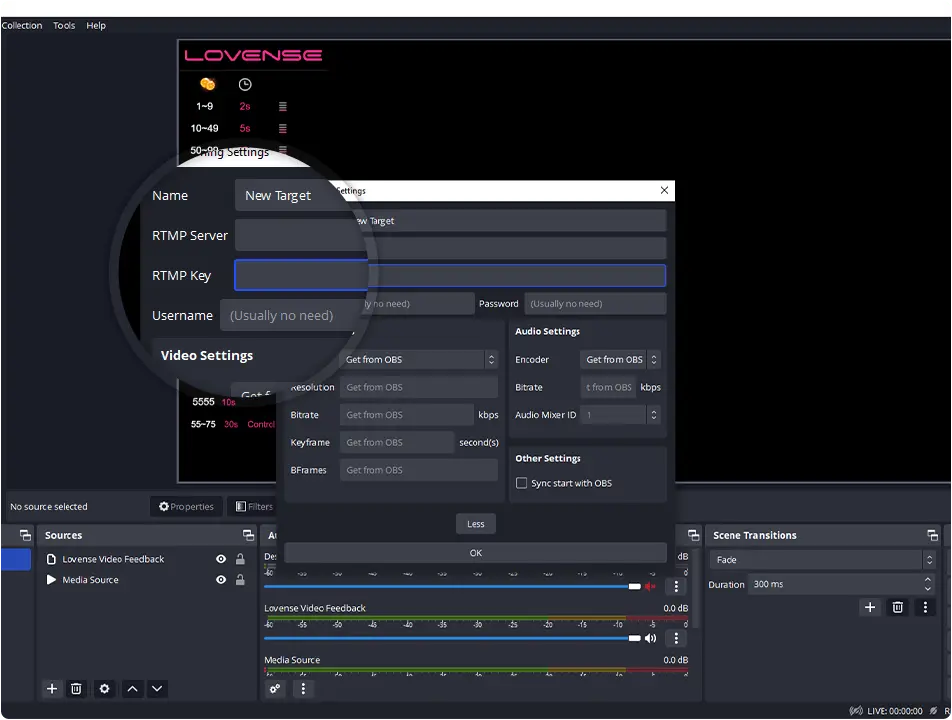Click the Duration 300 ms value field

[x=834, y=584]
